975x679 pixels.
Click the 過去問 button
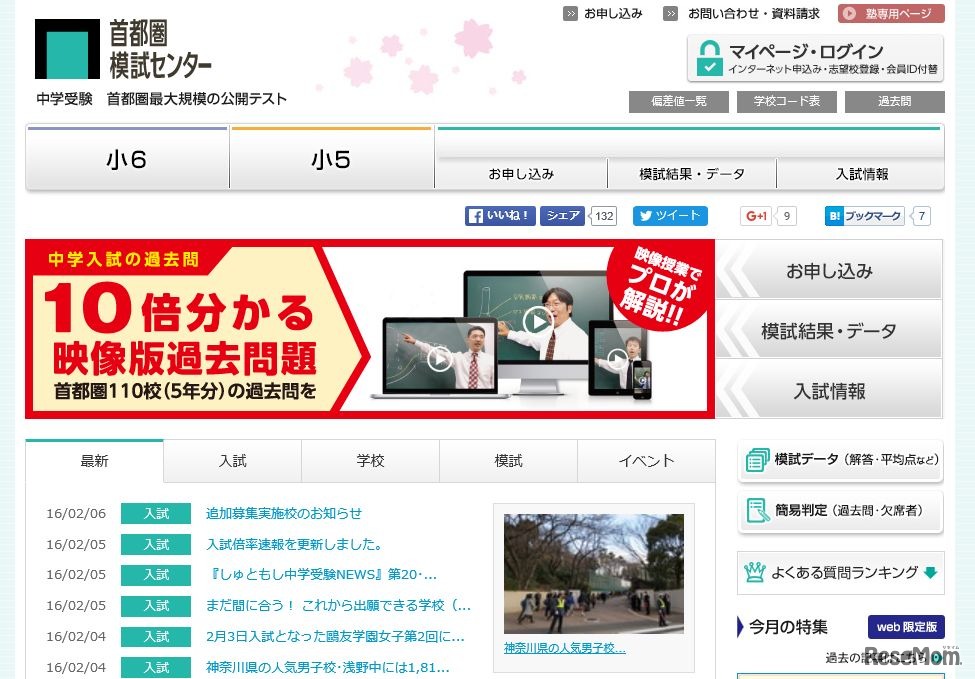(x=894, y=101)
